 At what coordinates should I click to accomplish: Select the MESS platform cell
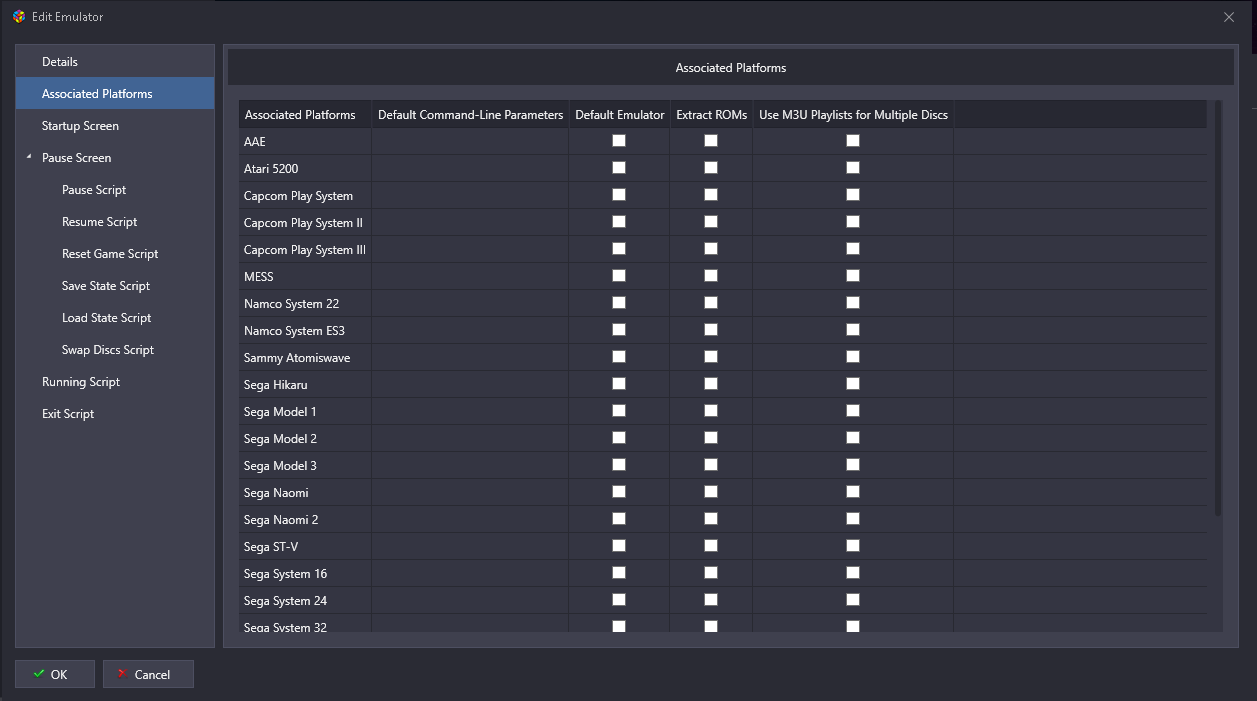pos(305,277)
